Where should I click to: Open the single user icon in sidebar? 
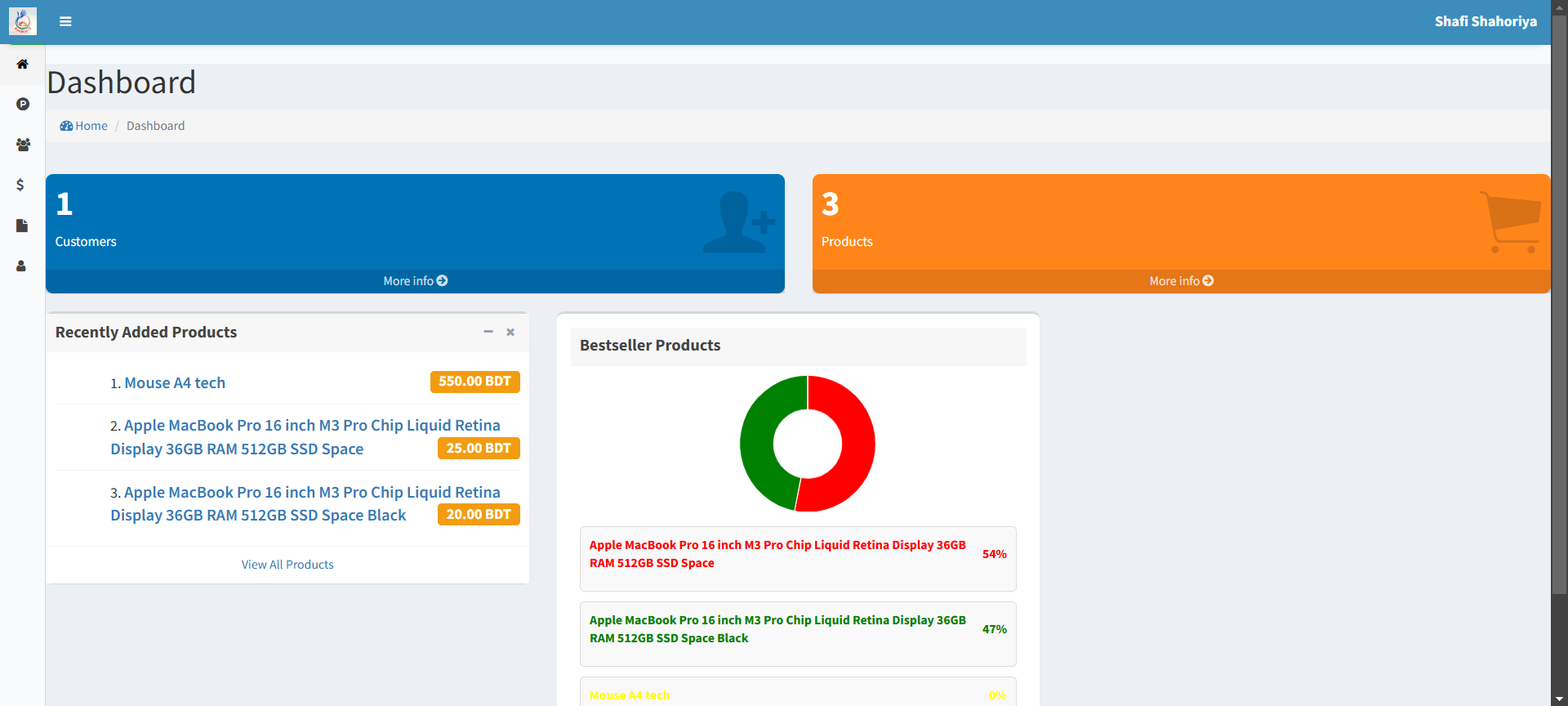click(21, 266)
